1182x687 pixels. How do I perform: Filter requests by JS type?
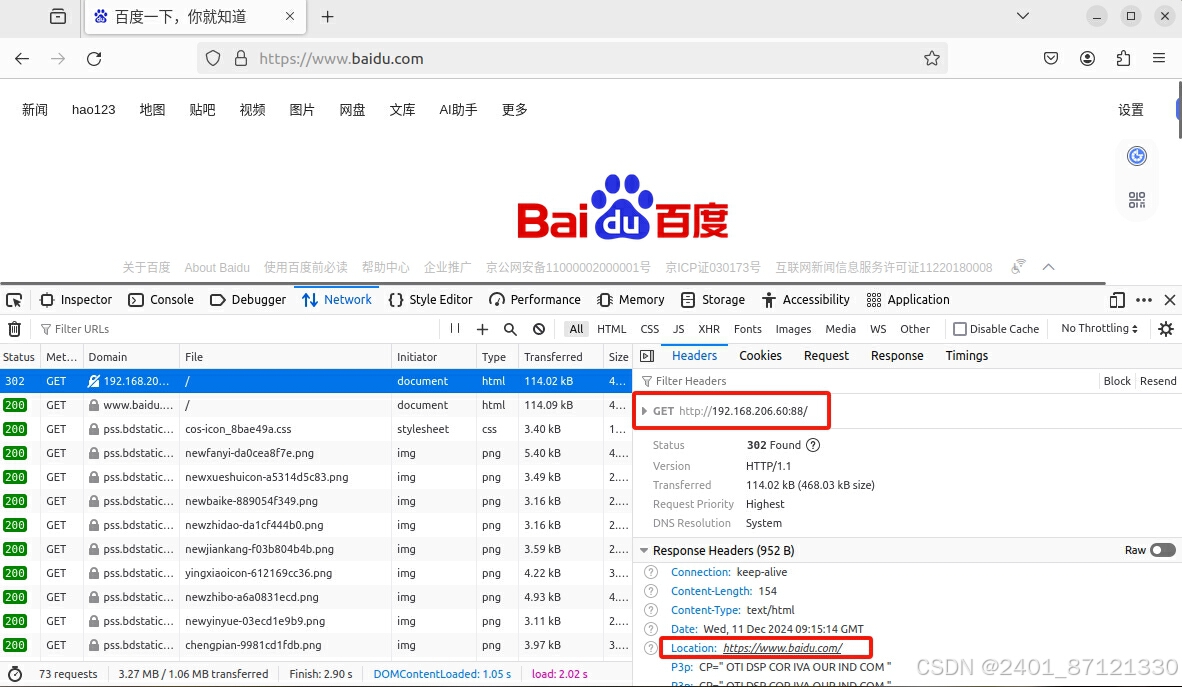[678, 329]
